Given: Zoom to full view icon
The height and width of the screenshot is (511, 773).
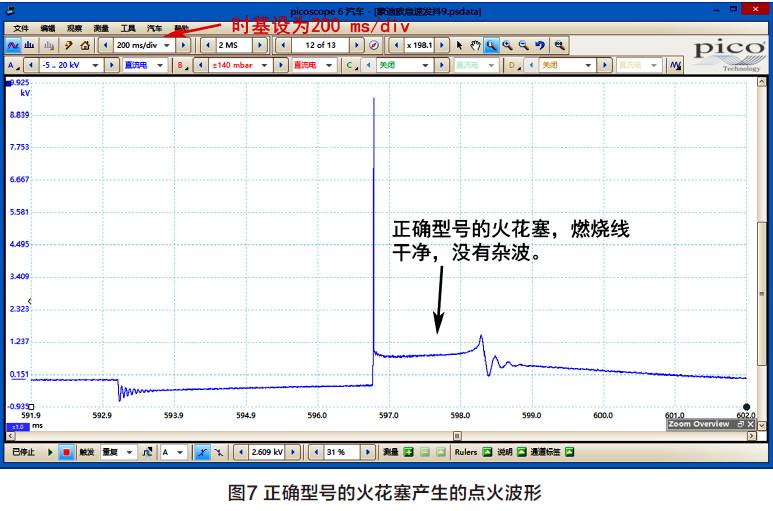Looking at the screenshot, I should (x=559, y=45).
